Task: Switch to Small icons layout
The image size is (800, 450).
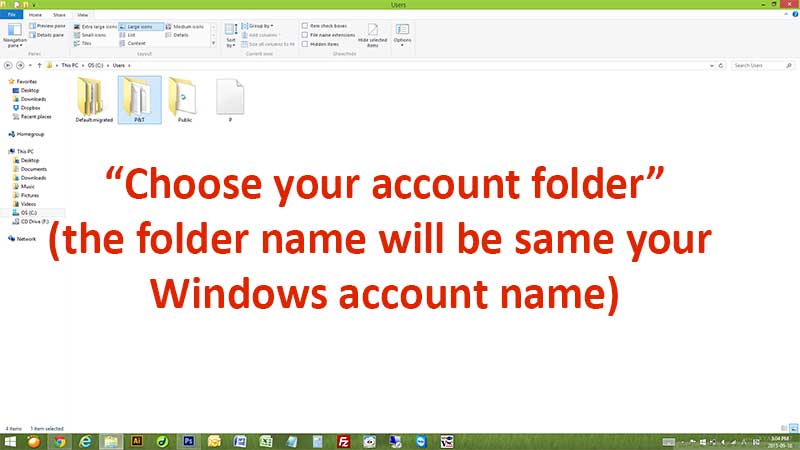Action: click(x=90, y=35)
